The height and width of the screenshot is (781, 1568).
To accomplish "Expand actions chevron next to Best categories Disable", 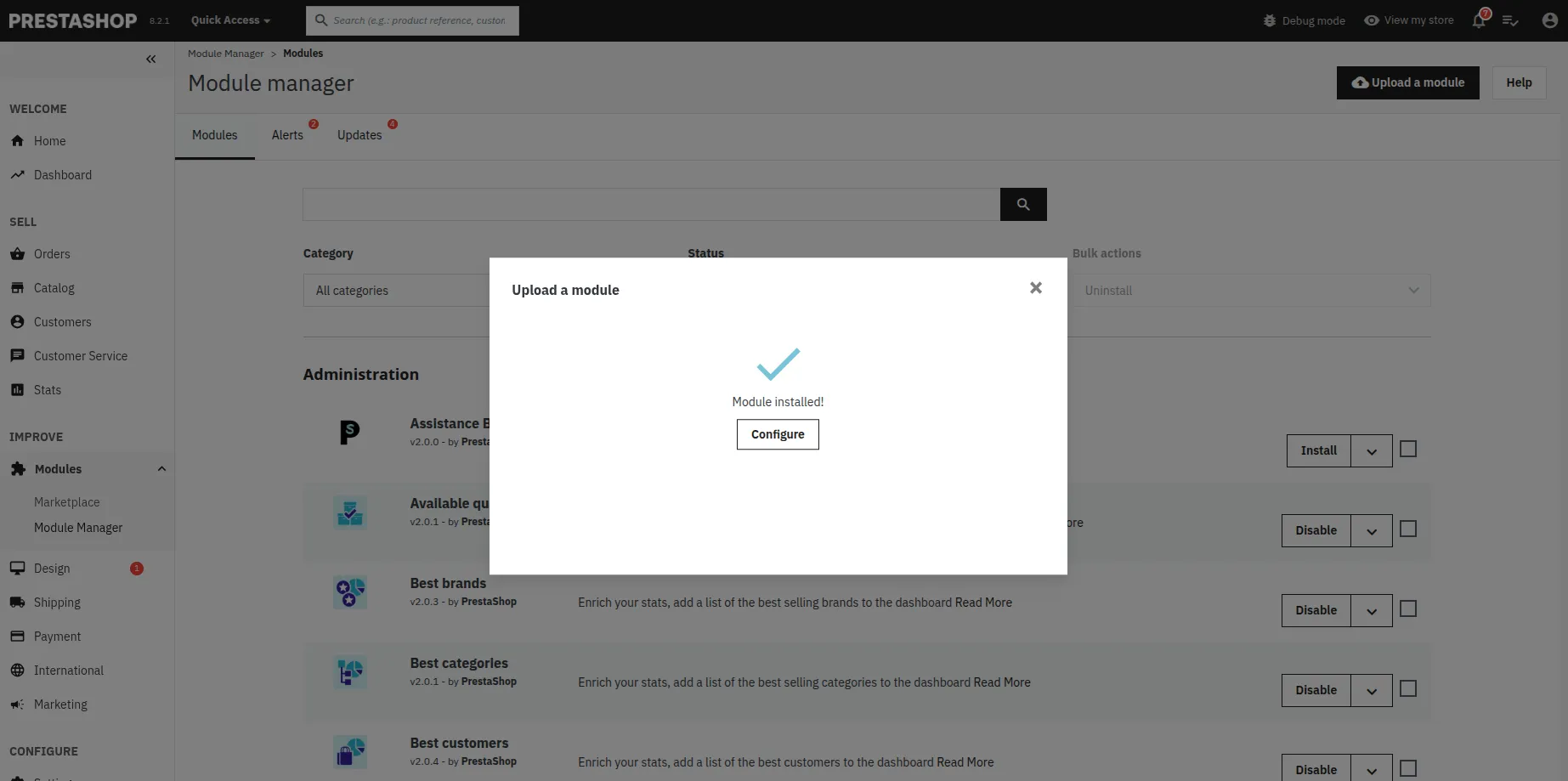I will [1371, 690].
